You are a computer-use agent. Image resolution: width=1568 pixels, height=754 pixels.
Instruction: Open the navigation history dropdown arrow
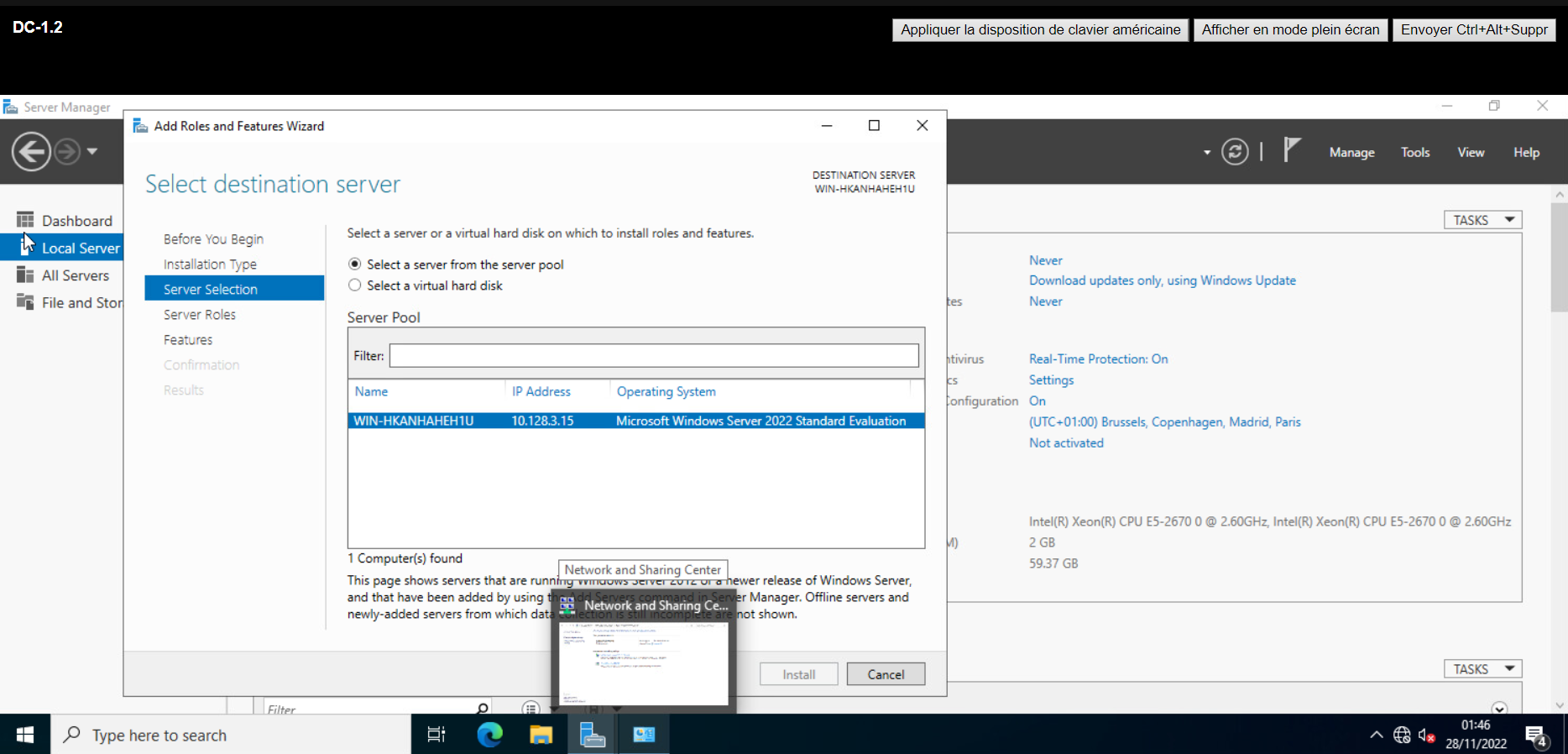click(92, 152)
